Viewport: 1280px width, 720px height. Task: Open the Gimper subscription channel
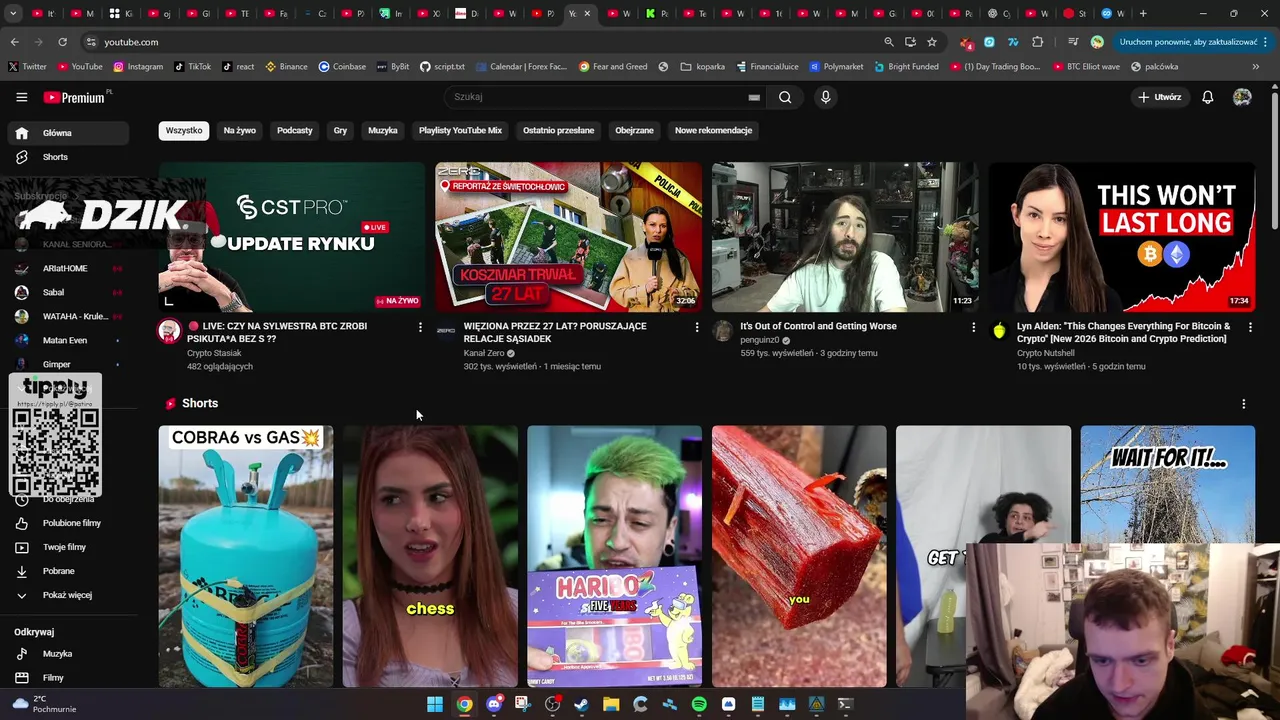[68, 364]
